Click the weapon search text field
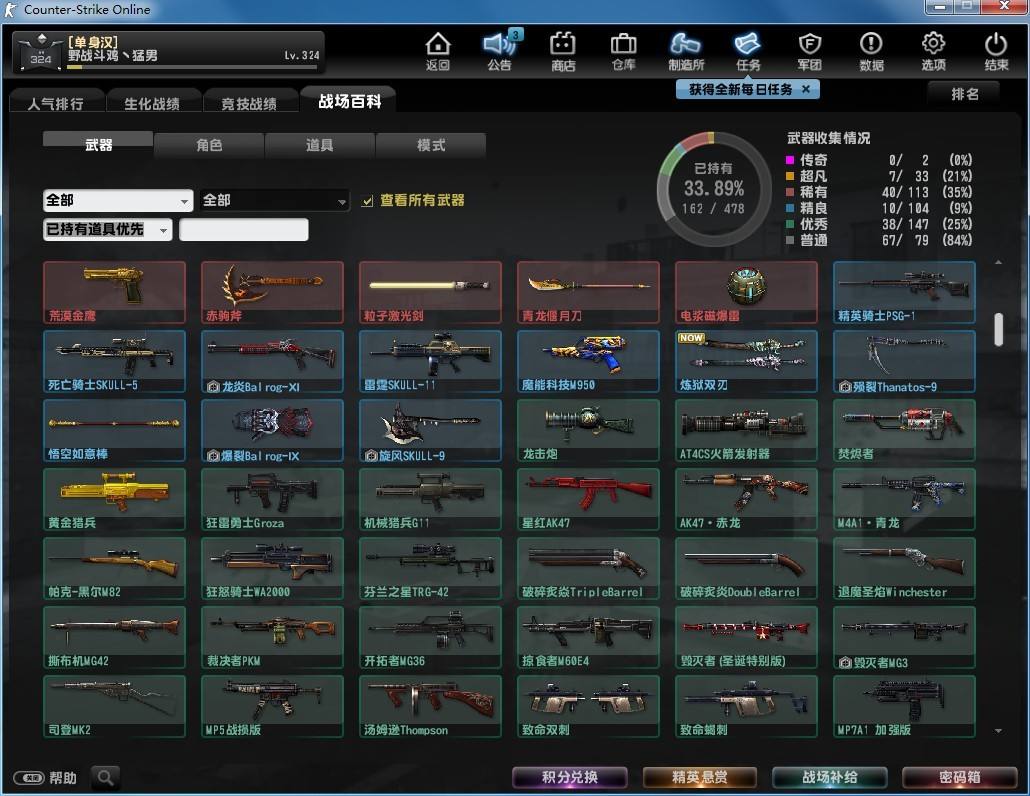This screenshot has height=796, width=1030. [243, 230]
